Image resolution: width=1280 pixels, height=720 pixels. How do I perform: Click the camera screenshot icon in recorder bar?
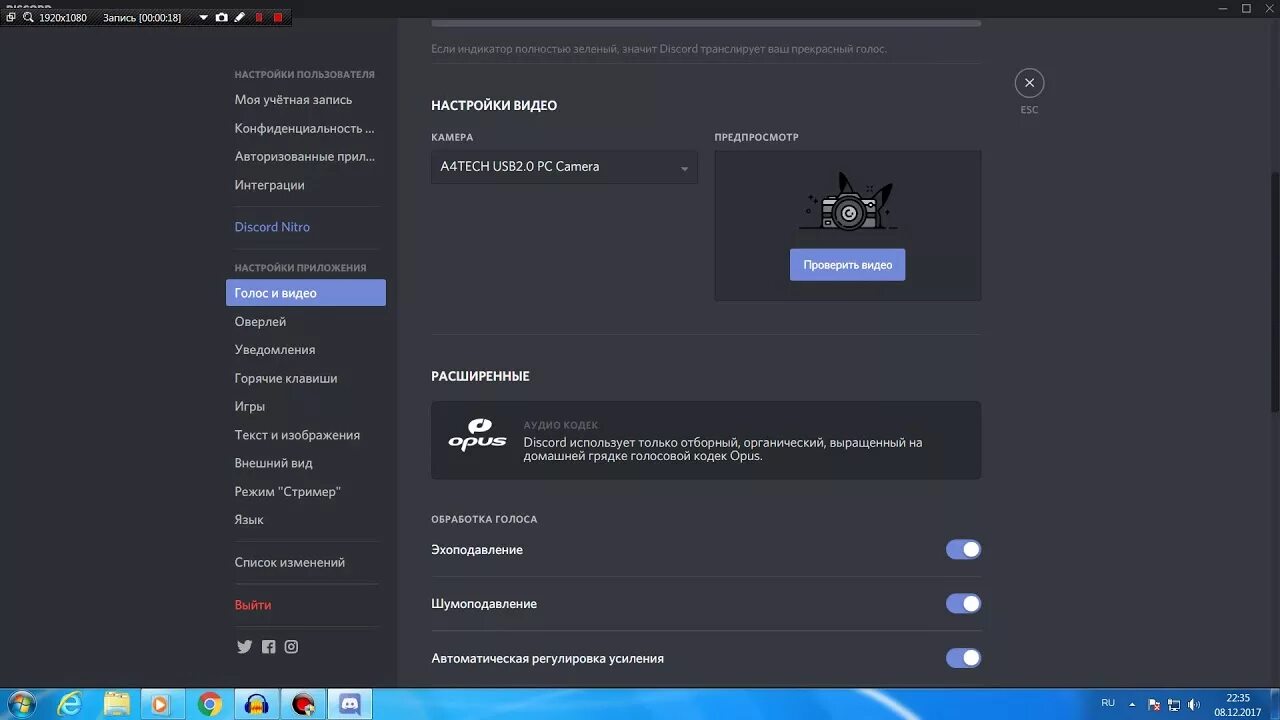222,18
